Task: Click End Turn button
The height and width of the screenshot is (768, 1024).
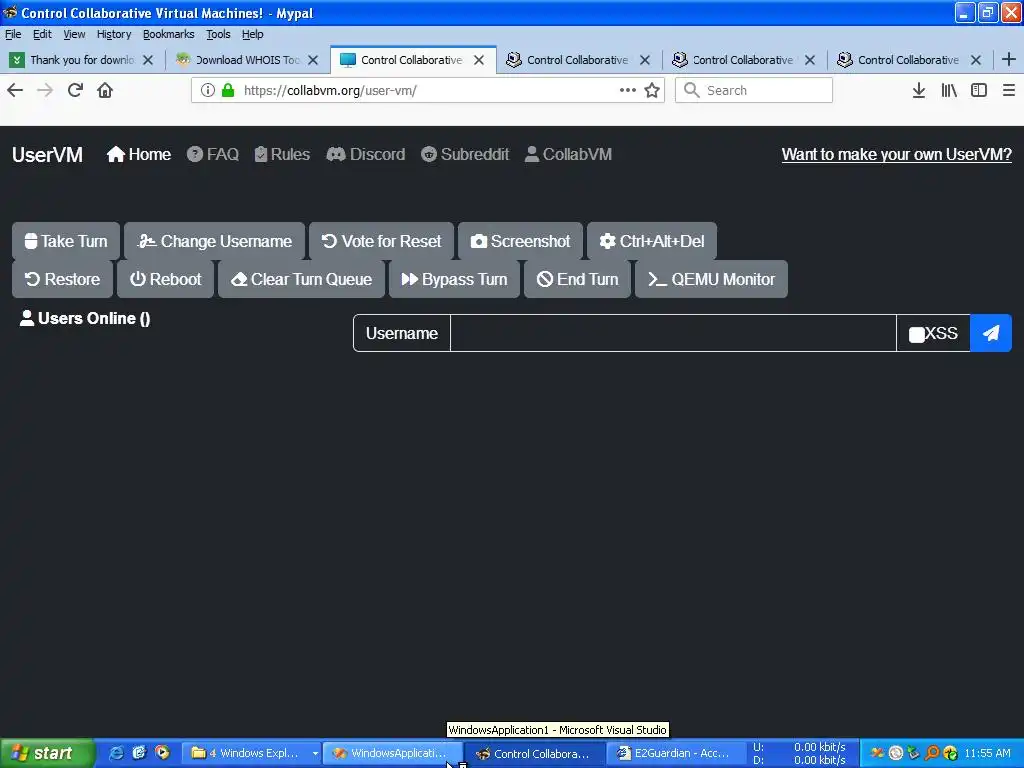Action: tap(577, 279)
